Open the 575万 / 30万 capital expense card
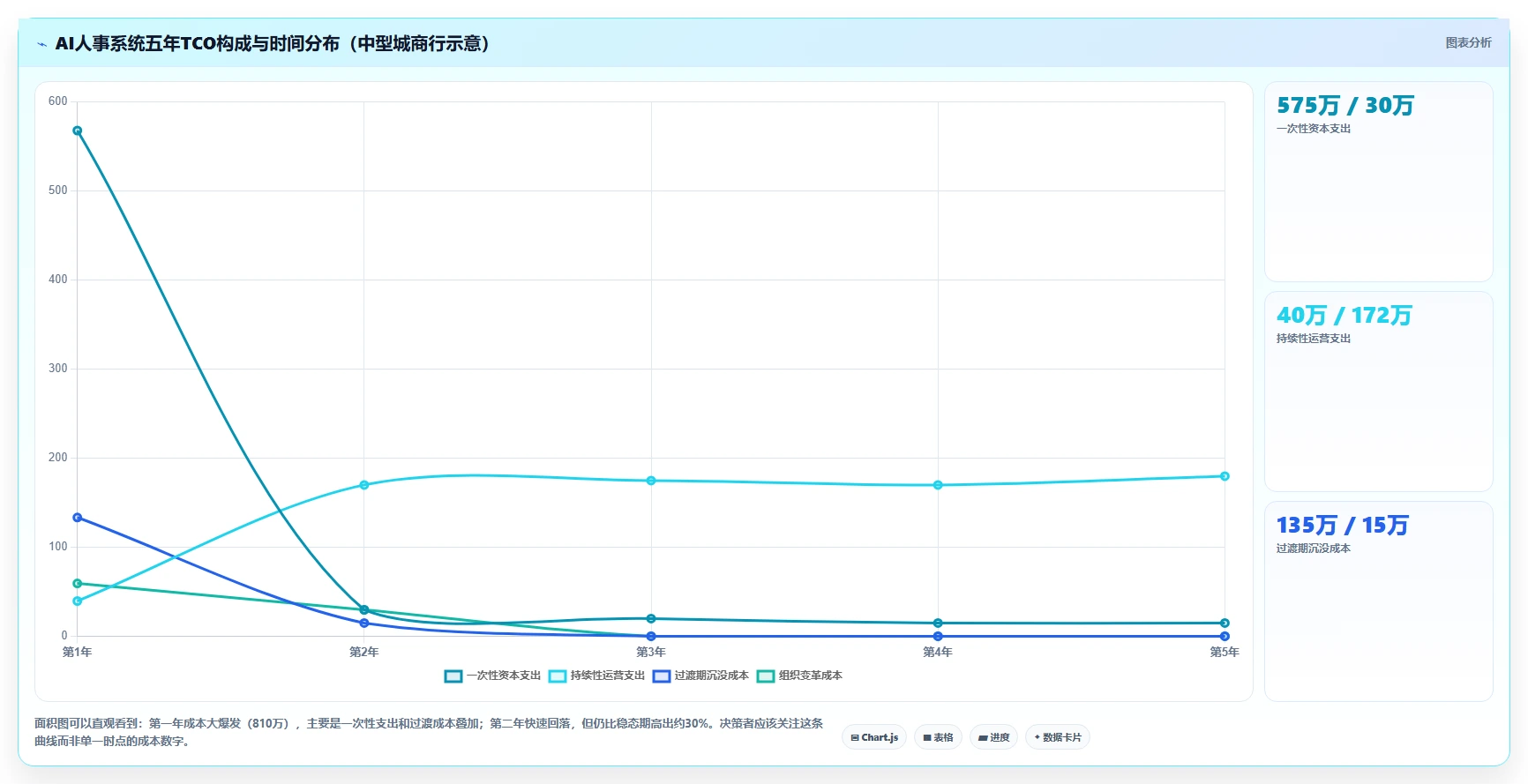 (1378, 182)
